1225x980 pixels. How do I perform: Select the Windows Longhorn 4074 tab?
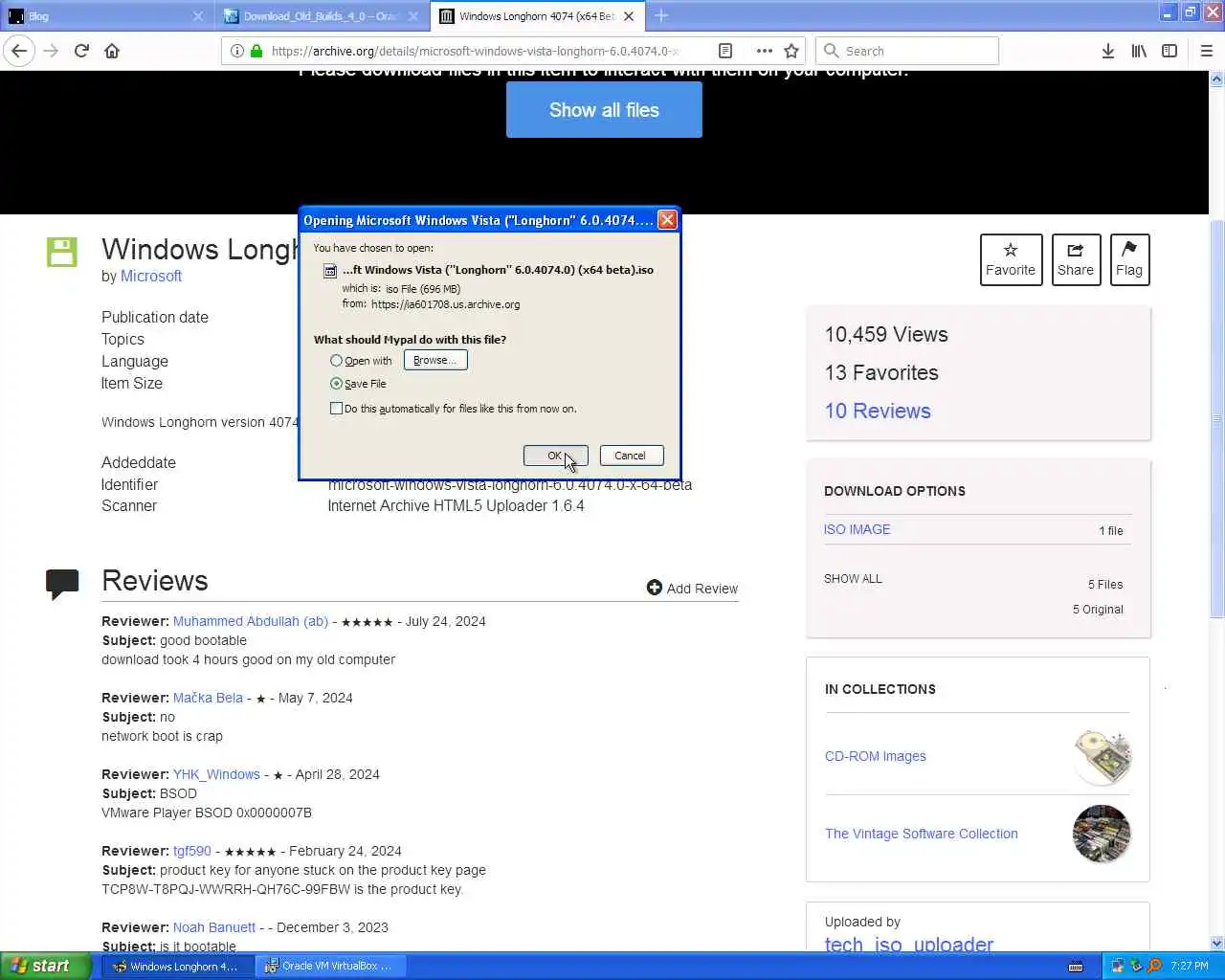pos(536,16)
